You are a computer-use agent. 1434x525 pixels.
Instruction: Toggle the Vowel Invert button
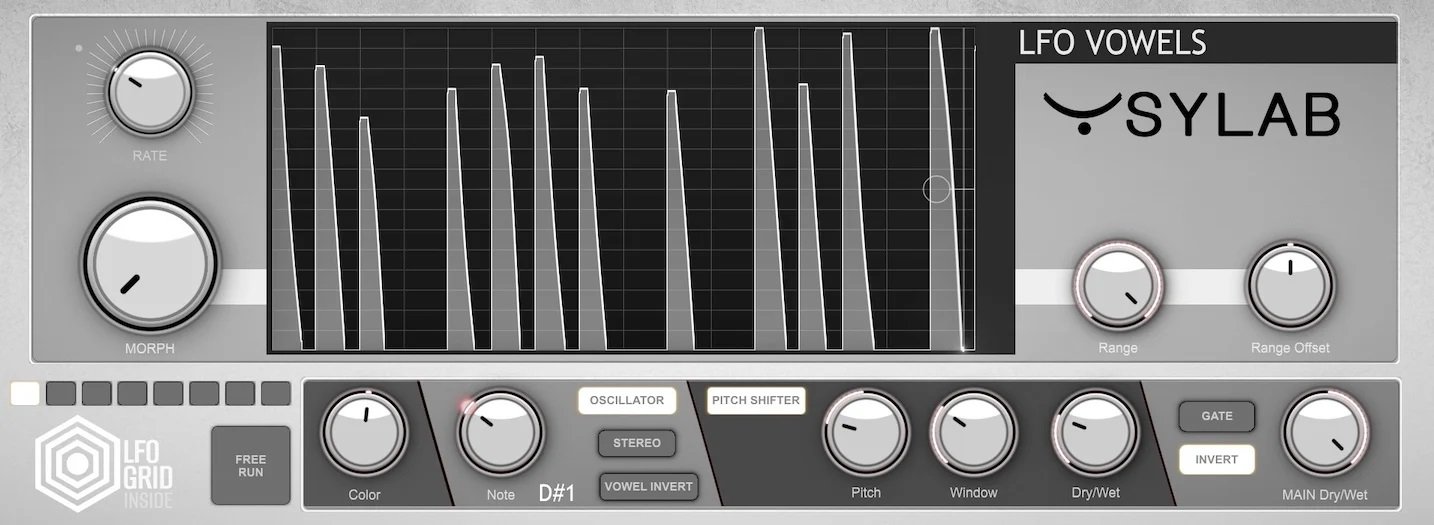point(648,487)
